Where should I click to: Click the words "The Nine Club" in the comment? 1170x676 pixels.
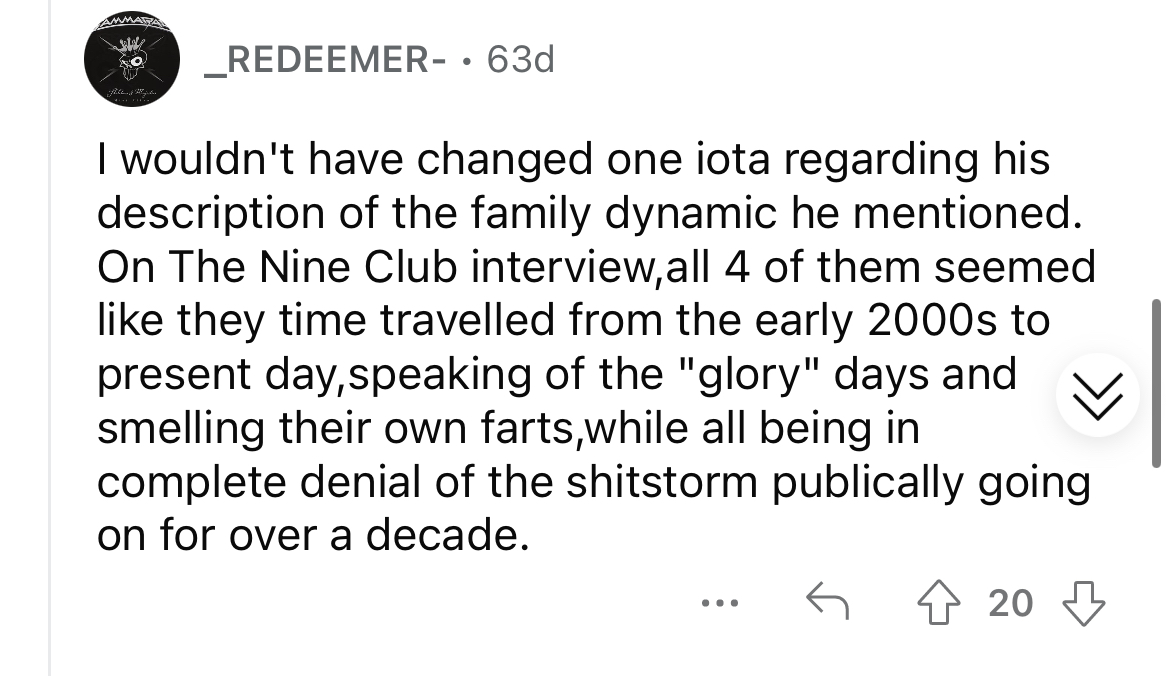tap(313, 267)
